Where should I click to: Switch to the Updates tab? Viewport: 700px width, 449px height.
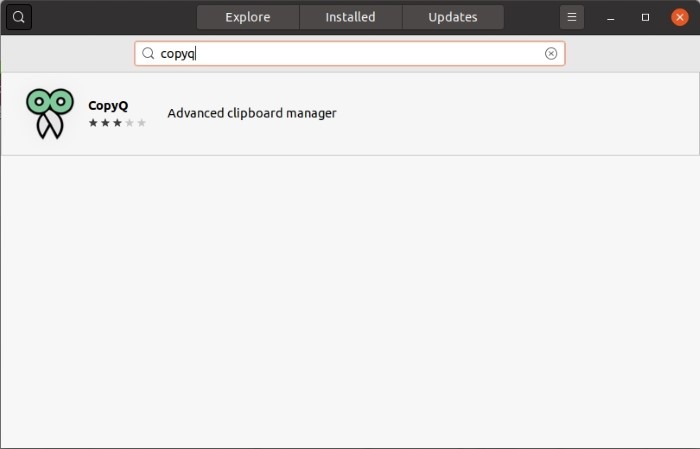(x=453, y=17)
